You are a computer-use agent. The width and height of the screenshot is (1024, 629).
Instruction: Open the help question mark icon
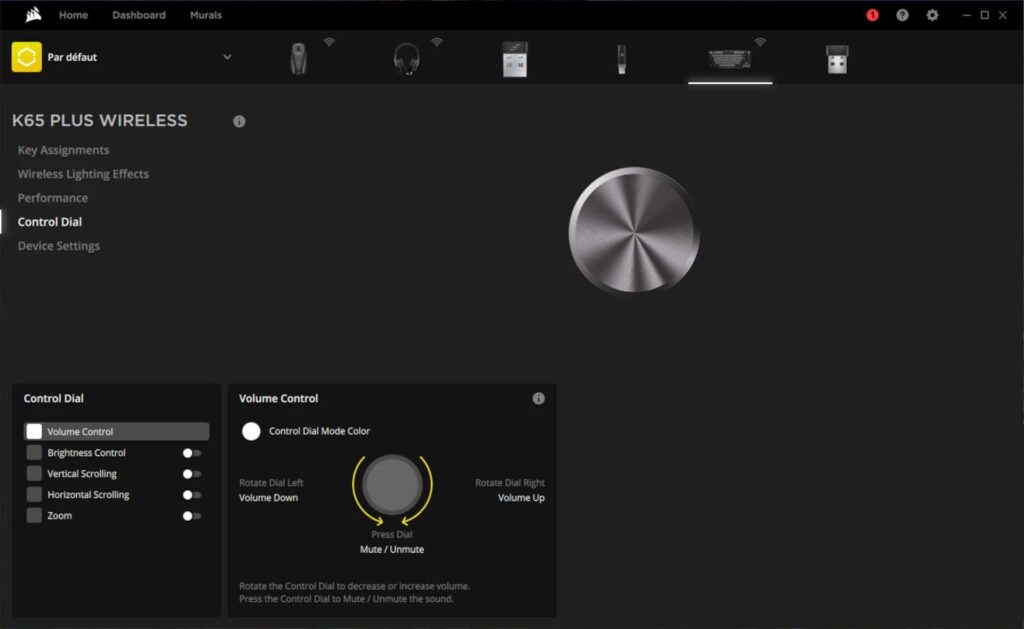(x=902, y=15)
